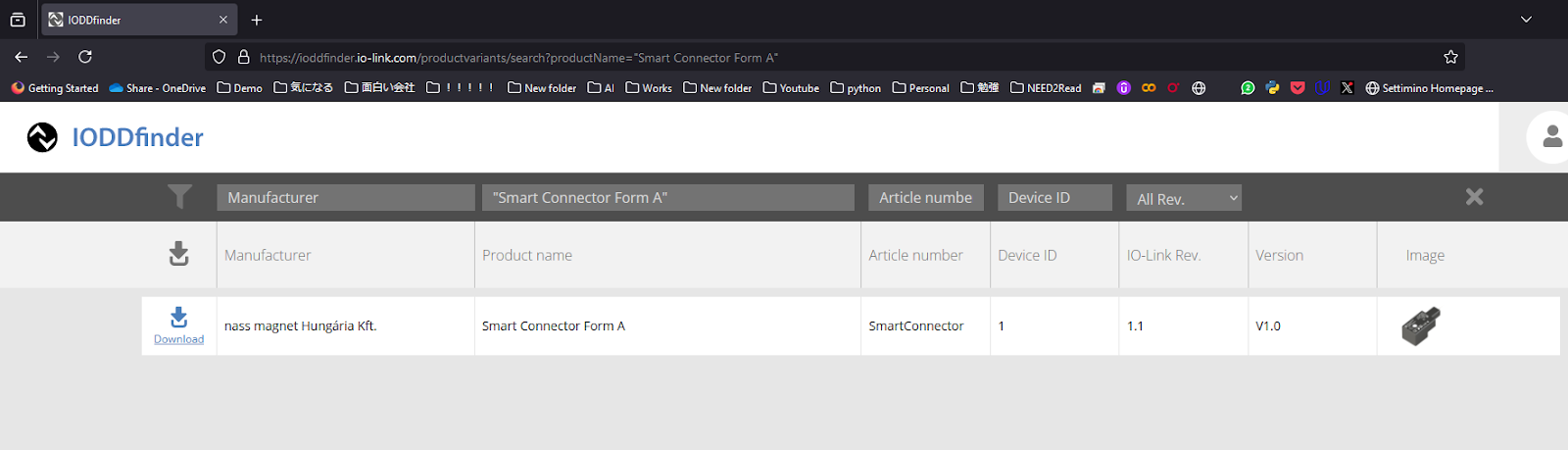Open a new browser tab
Screen dimensions: 1568x450
click(257, 20)
